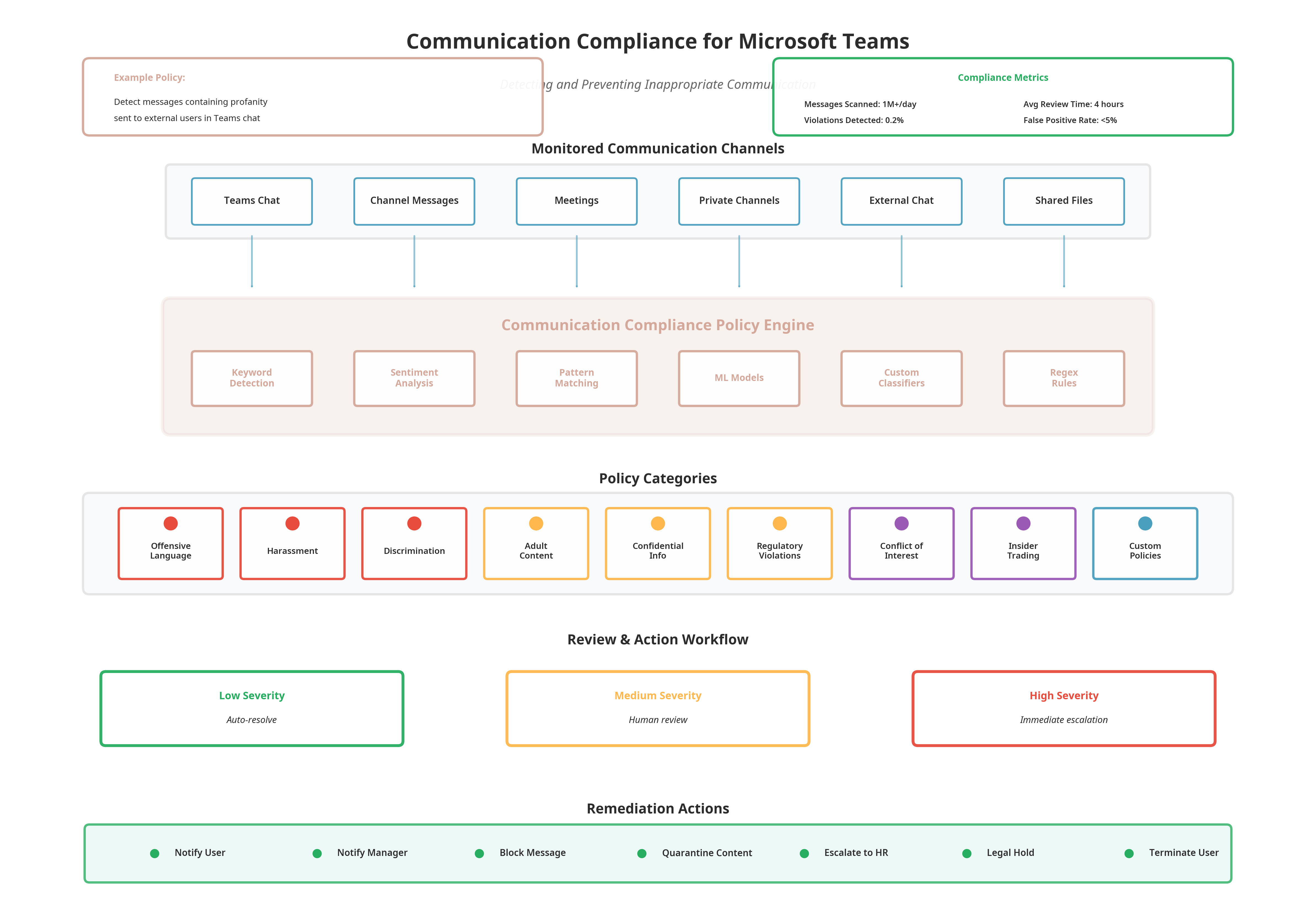Click the Shared Files box
The width and height of the screenshot is (1316, 902).
pyautogui.click(x=1064, y=201)
